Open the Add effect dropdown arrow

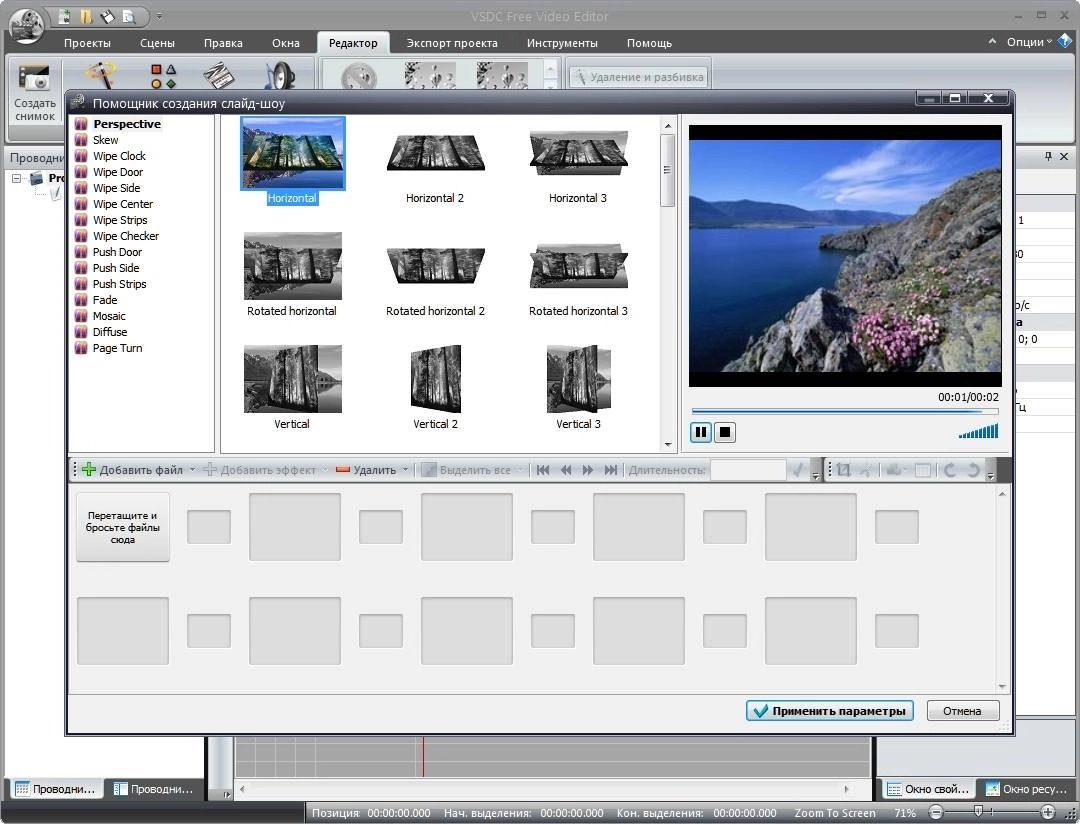(x=324, y=470)
